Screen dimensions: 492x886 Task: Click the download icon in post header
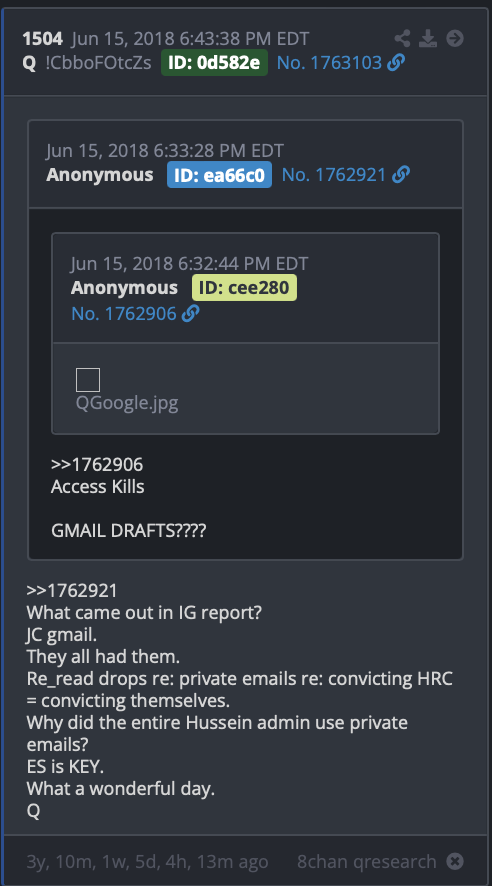point(428,38)
